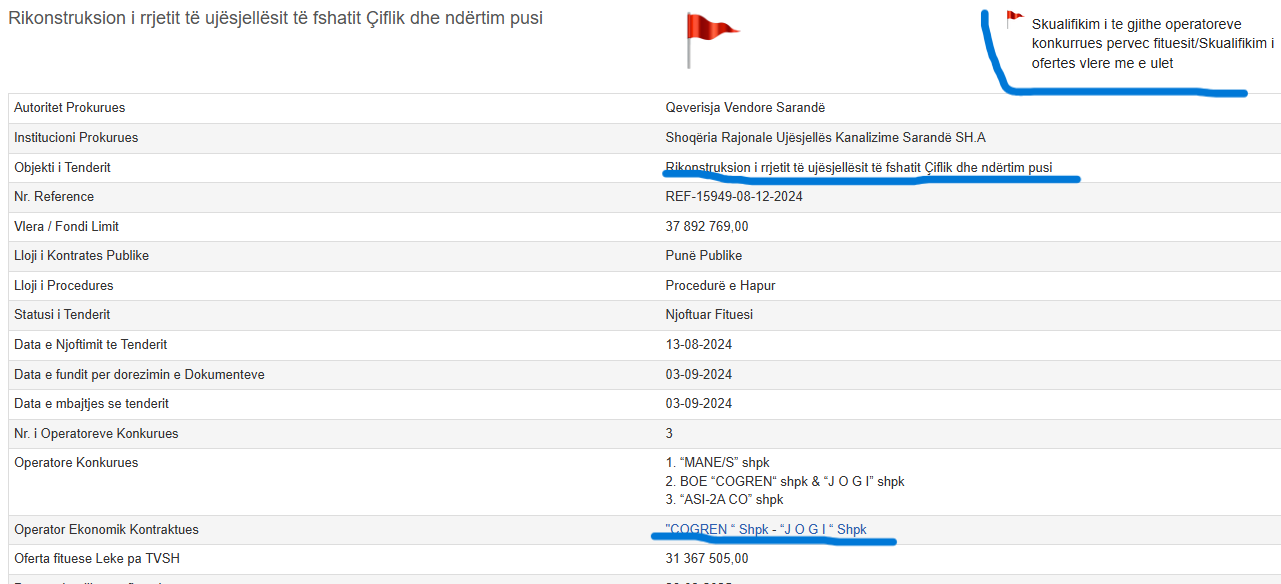Select the Punë Publike contract type
The image size is (1281, 584).
click(x=704, y=256)
